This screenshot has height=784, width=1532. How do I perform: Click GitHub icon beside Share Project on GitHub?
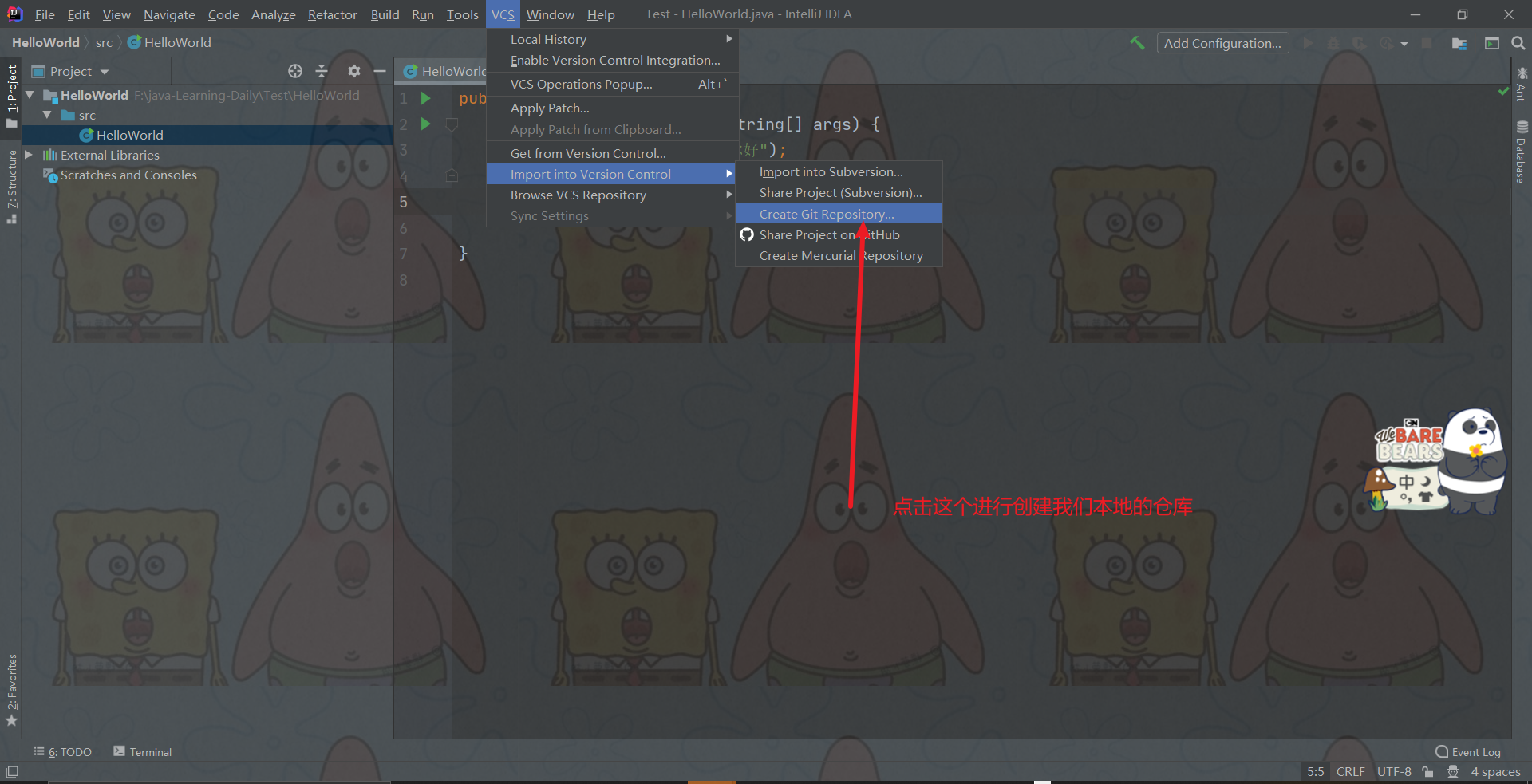(747, 234)
